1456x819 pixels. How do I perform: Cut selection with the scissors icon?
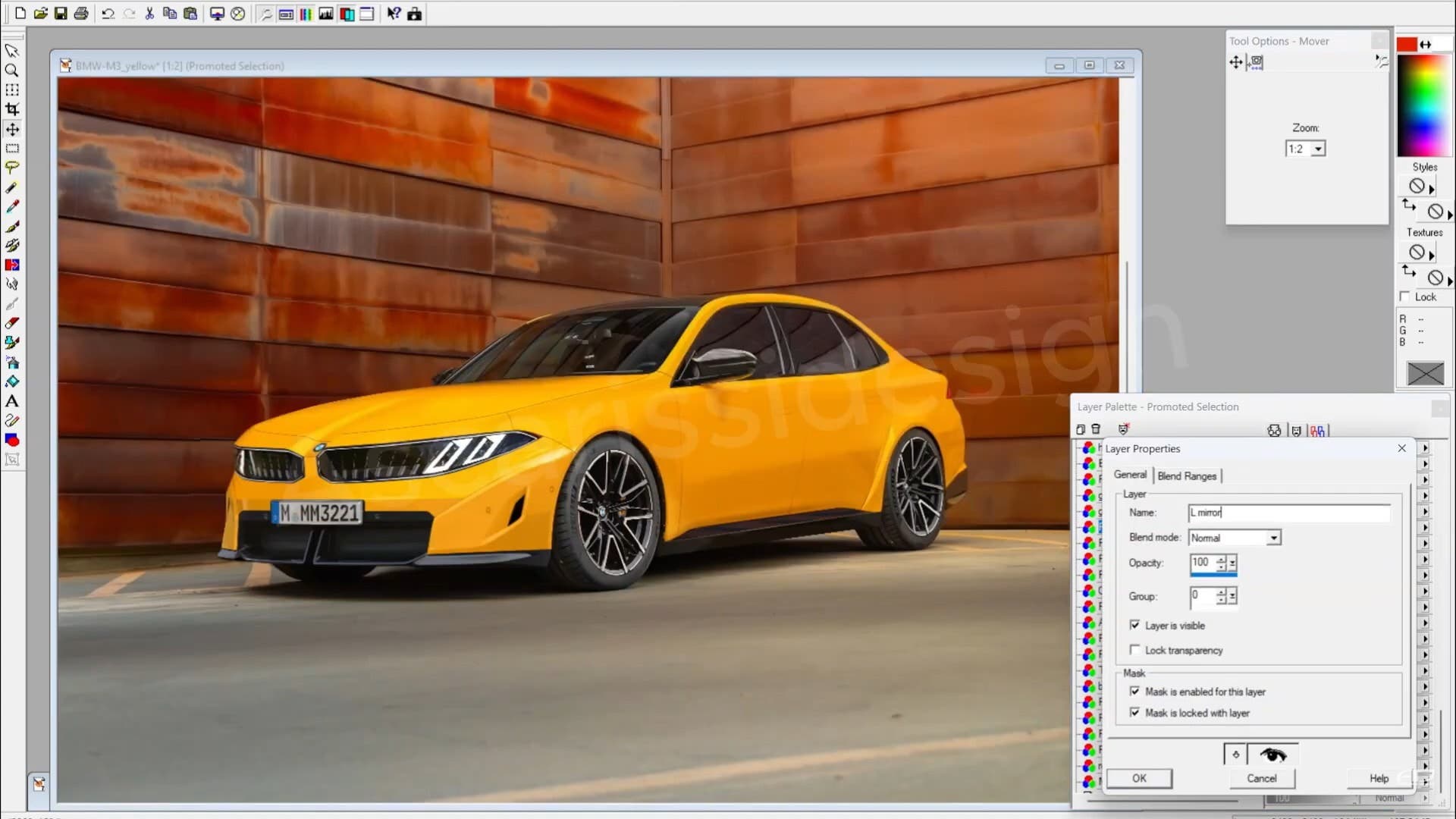[149, 14]
